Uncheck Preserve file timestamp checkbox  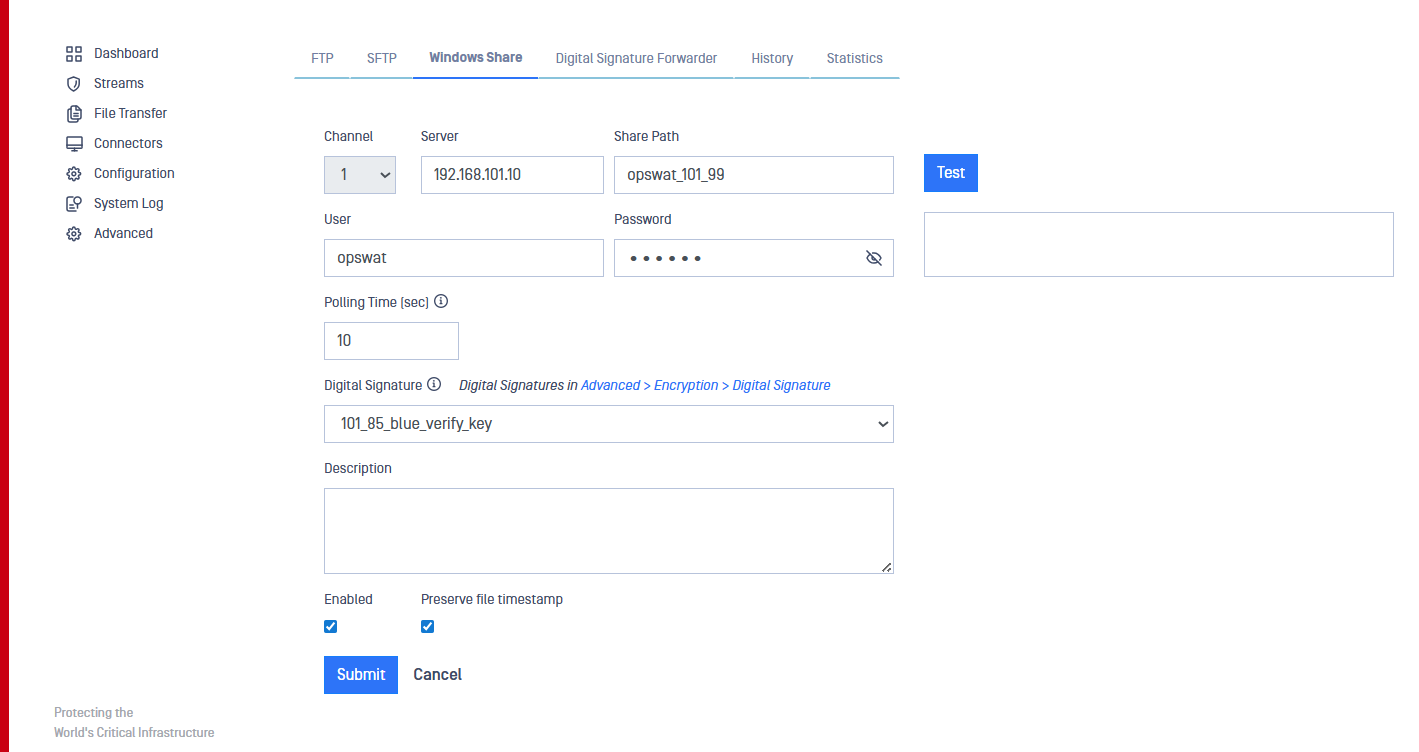[x=428, y=626]
